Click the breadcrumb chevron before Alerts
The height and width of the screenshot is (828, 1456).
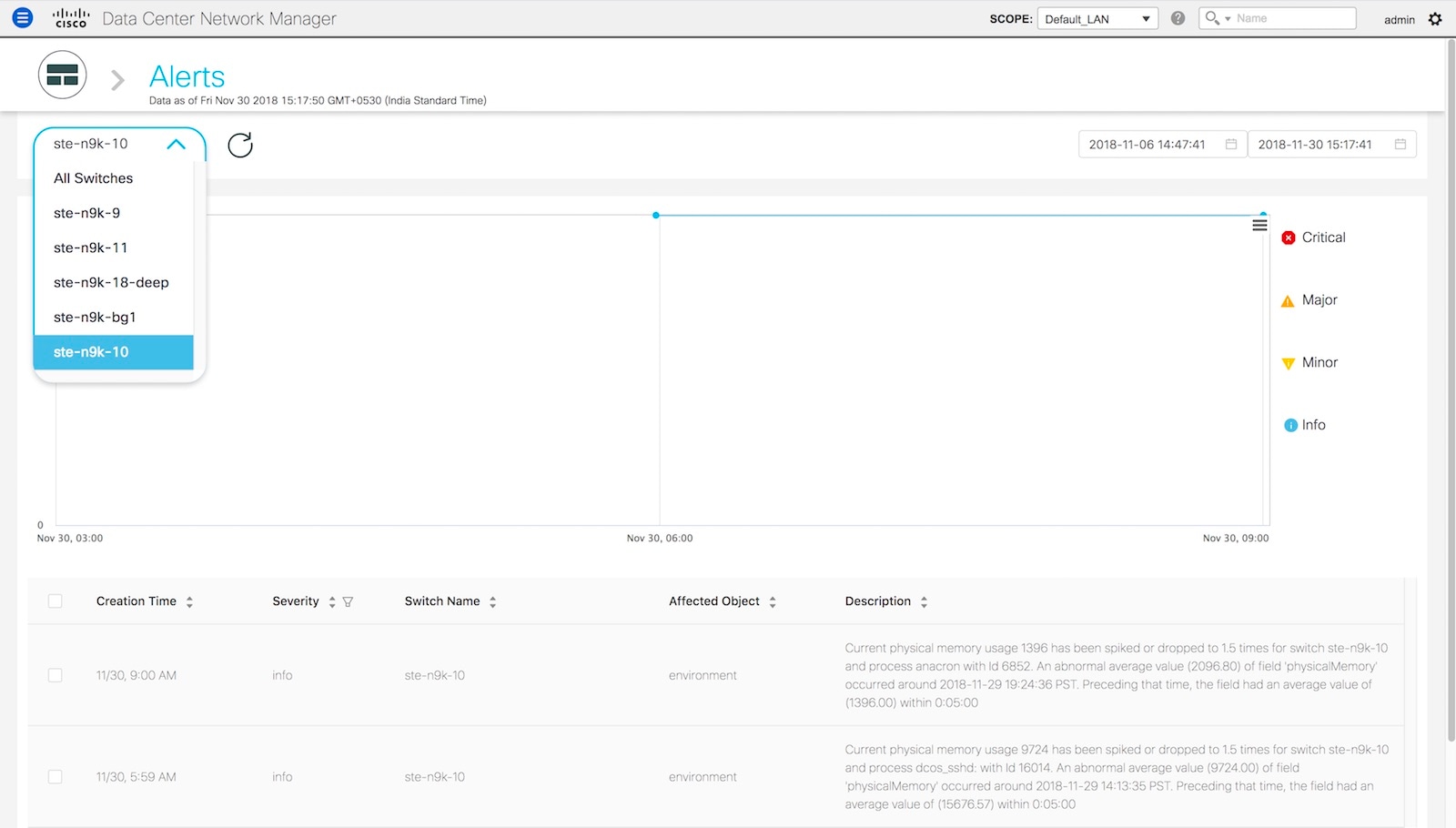(x=117, y=81)
